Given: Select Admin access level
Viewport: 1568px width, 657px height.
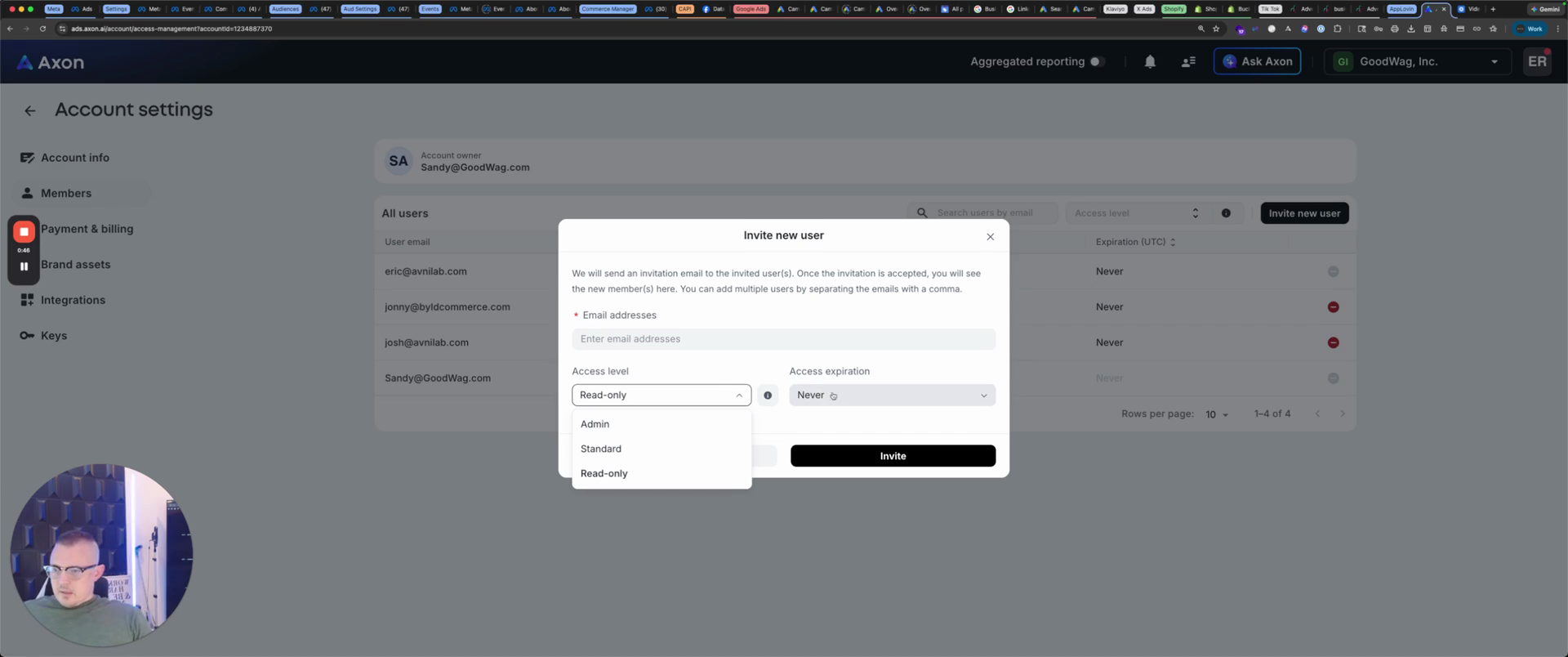Looking at the screenshot, I should [661, 424].
